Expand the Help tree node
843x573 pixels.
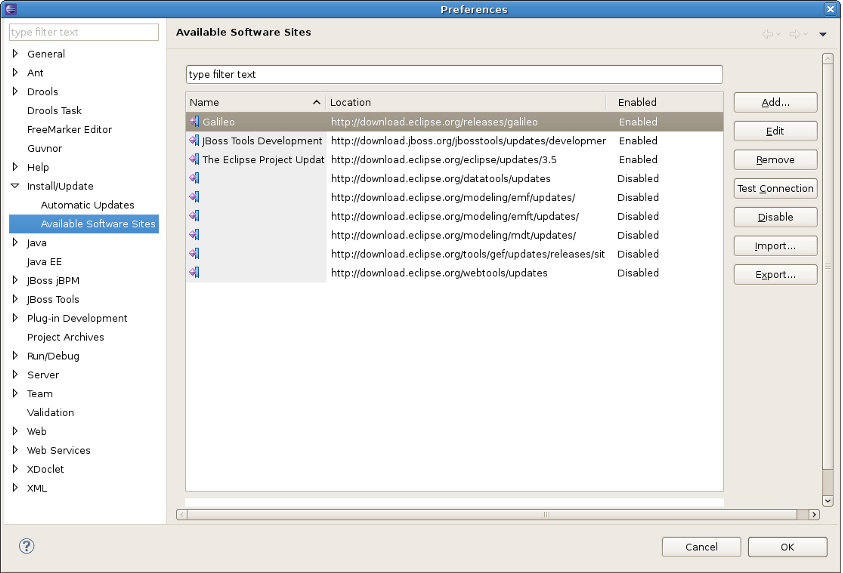coord(15,167)
